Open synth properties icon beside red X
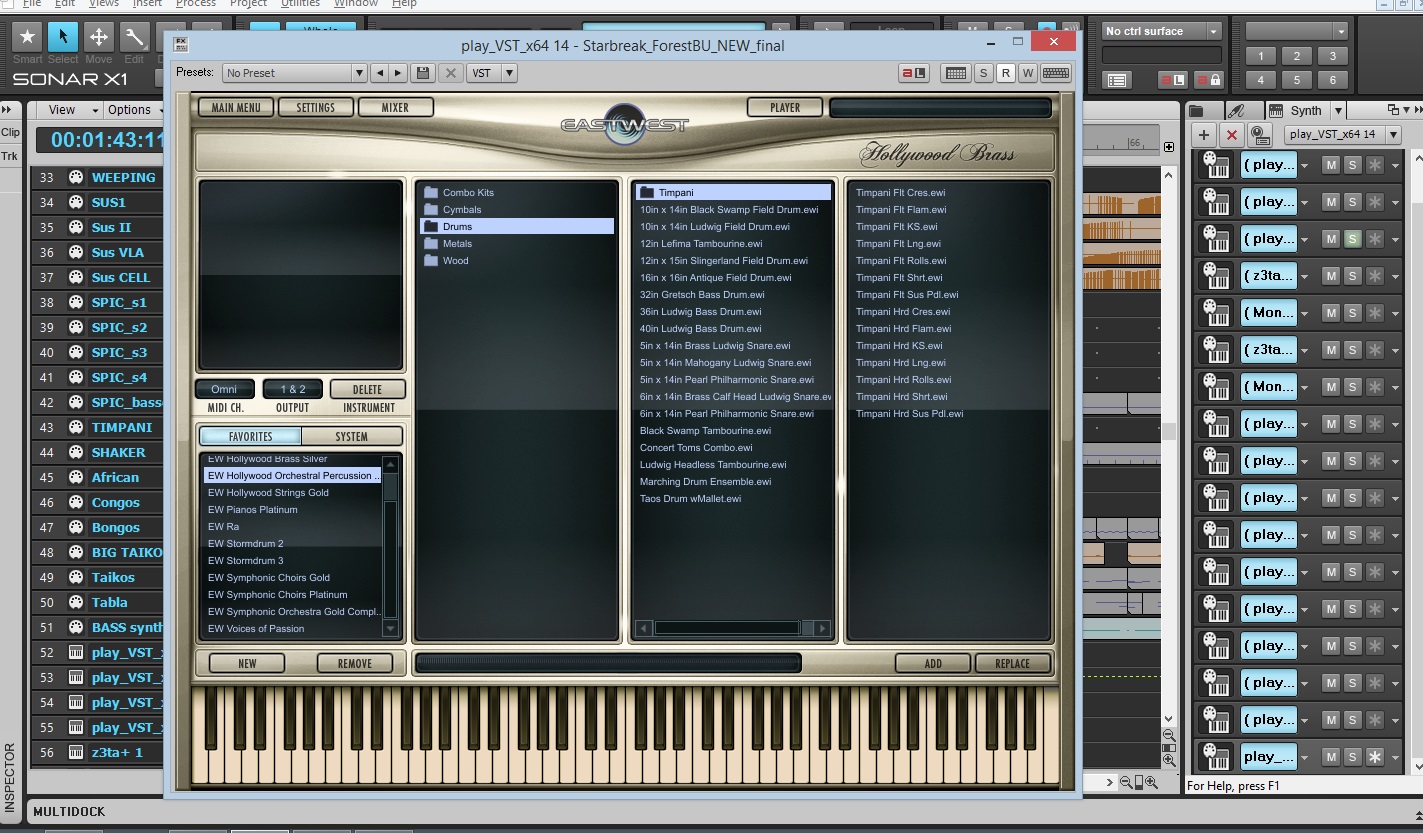The height and width of the screenshot is (833, 1423). (x=1260, y=135)
